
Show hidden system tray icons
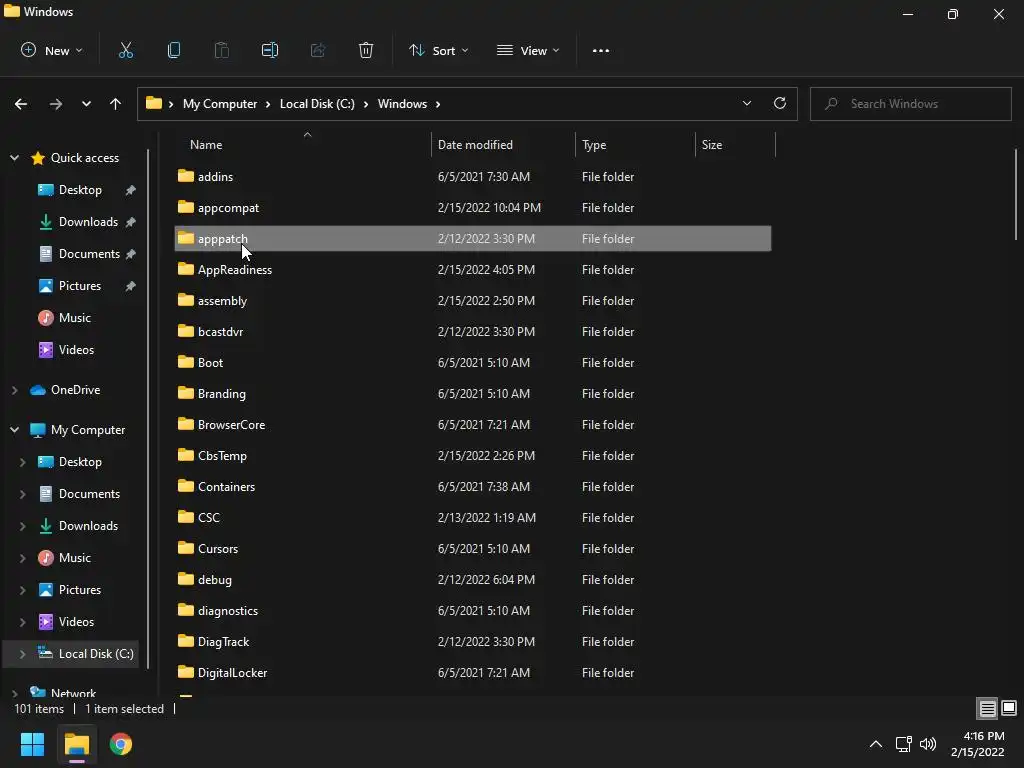[x=876, y=744]
